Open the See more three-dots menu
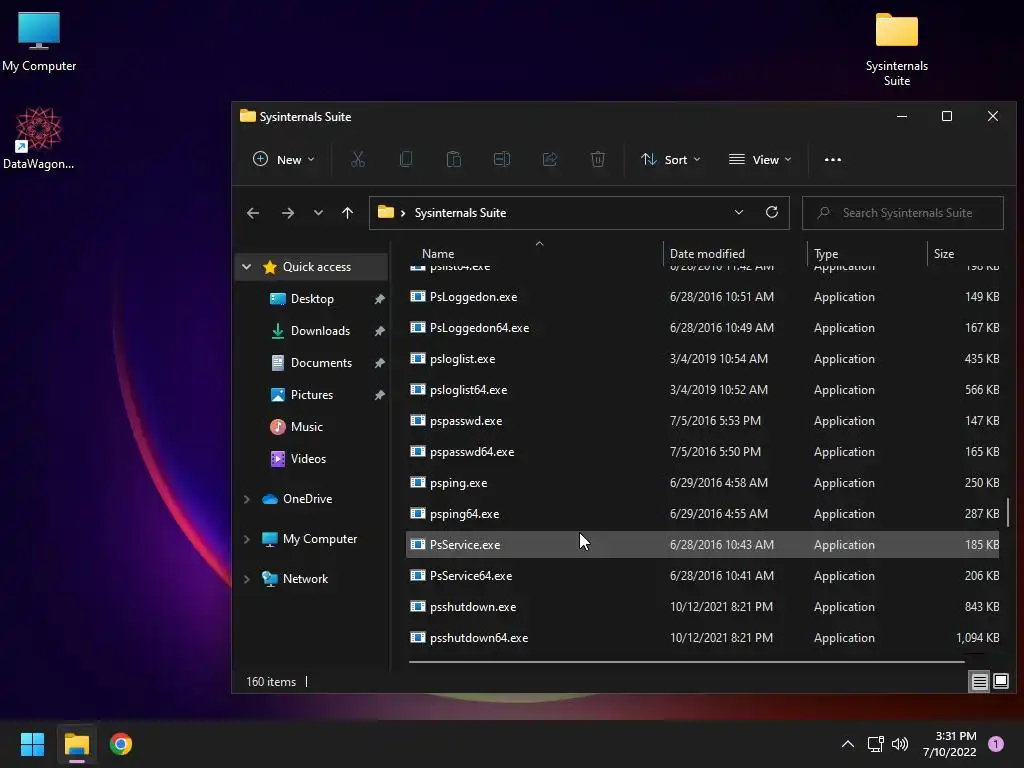The width and height of the screenshot is (1024, 768). [833, 159]
